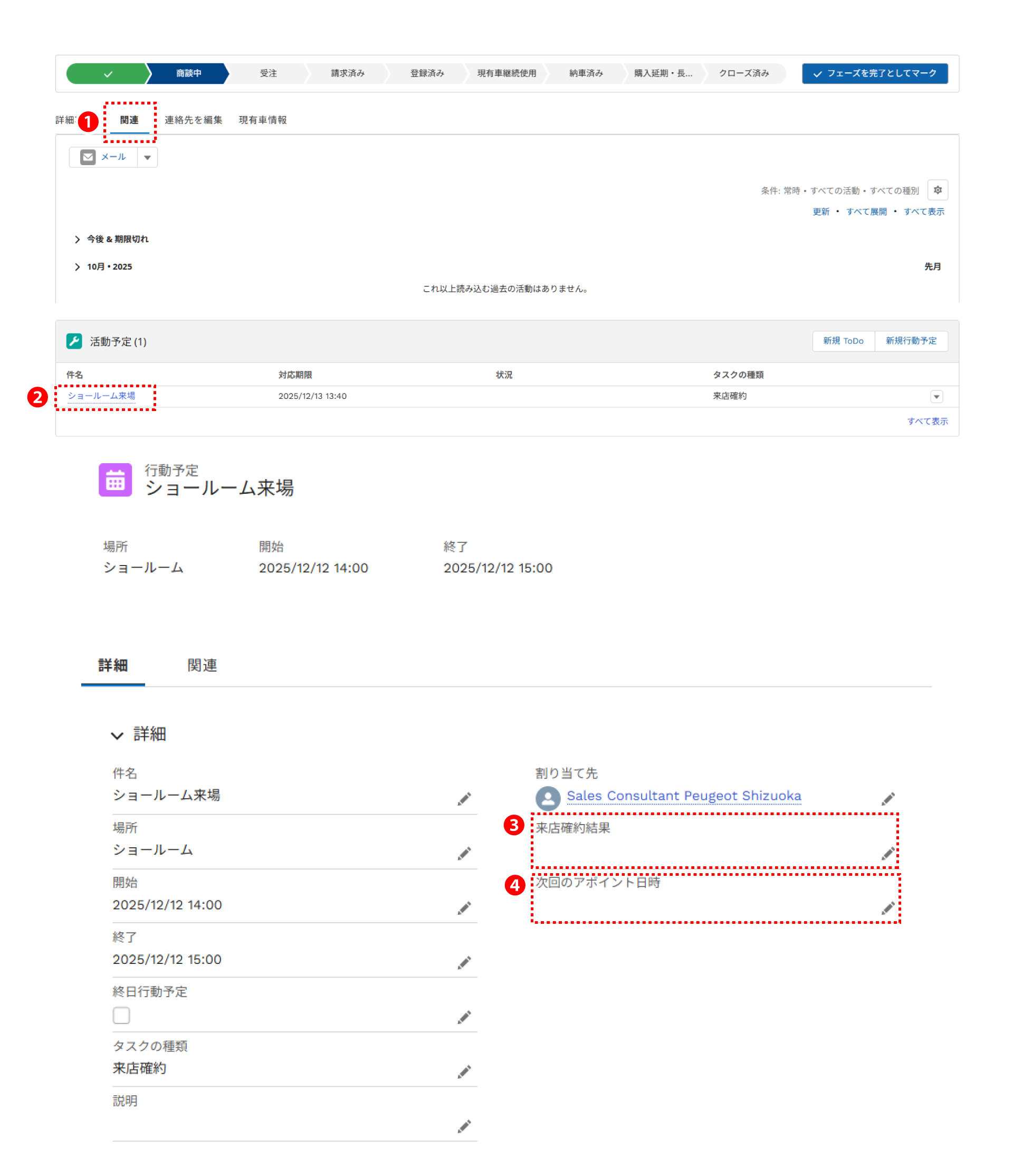Click the activity filter gear icon
The width and height of the screenshot is (1013, 1176).
[x=937, y=190]
